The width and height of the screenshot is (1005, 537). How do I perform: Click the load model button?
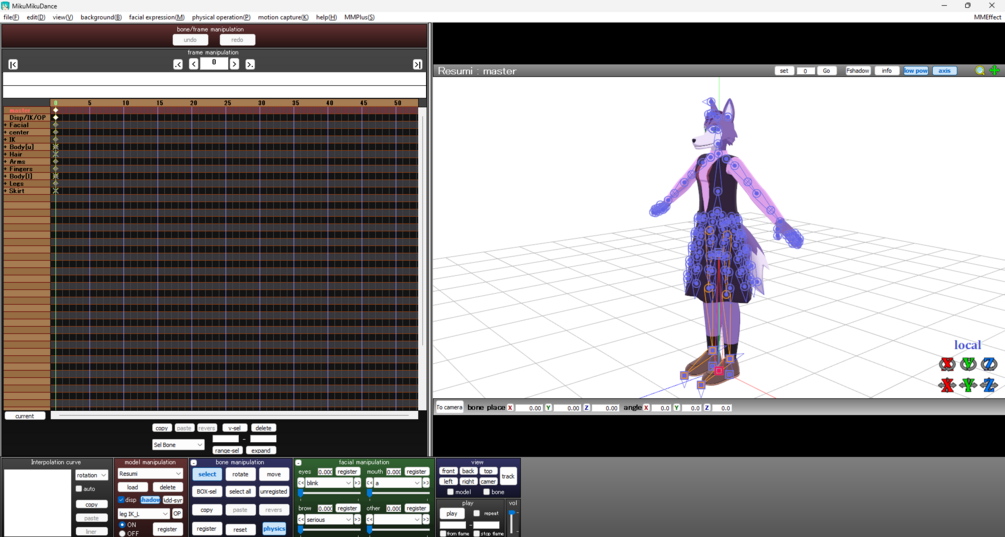[x=133, y=487]
